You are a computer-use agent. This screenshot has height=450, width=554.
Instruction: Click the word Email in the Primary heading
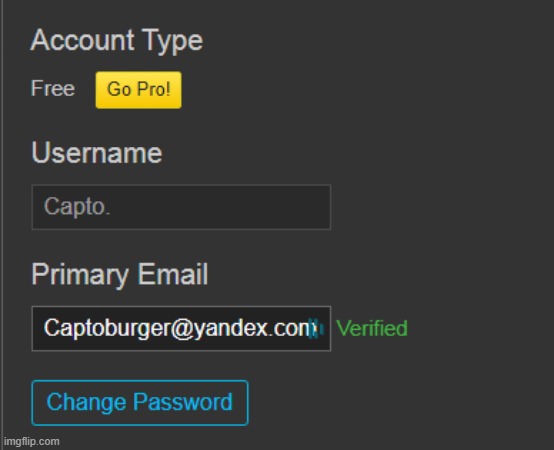point(172,274)
